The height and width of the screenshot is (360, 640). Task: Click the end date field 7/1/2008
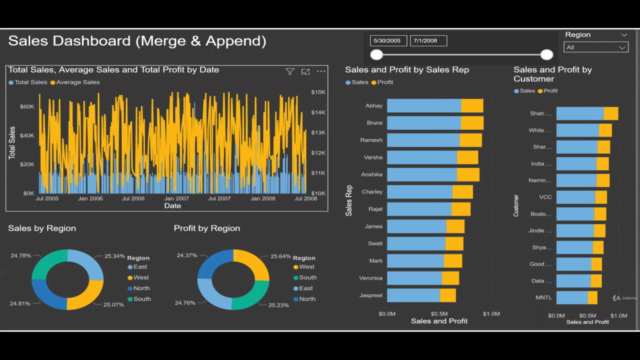click(x=428, y=41)
